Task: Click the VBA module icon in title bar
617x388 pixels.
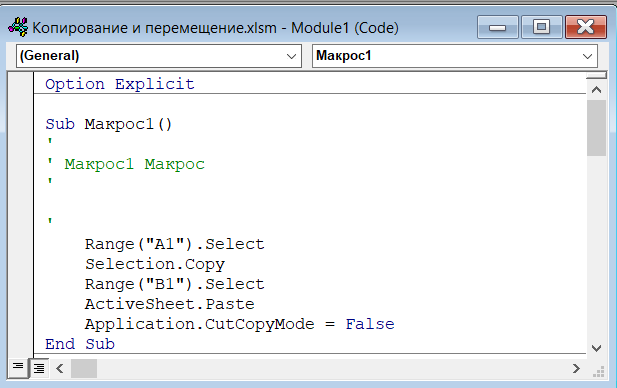Action: point(18,27)
